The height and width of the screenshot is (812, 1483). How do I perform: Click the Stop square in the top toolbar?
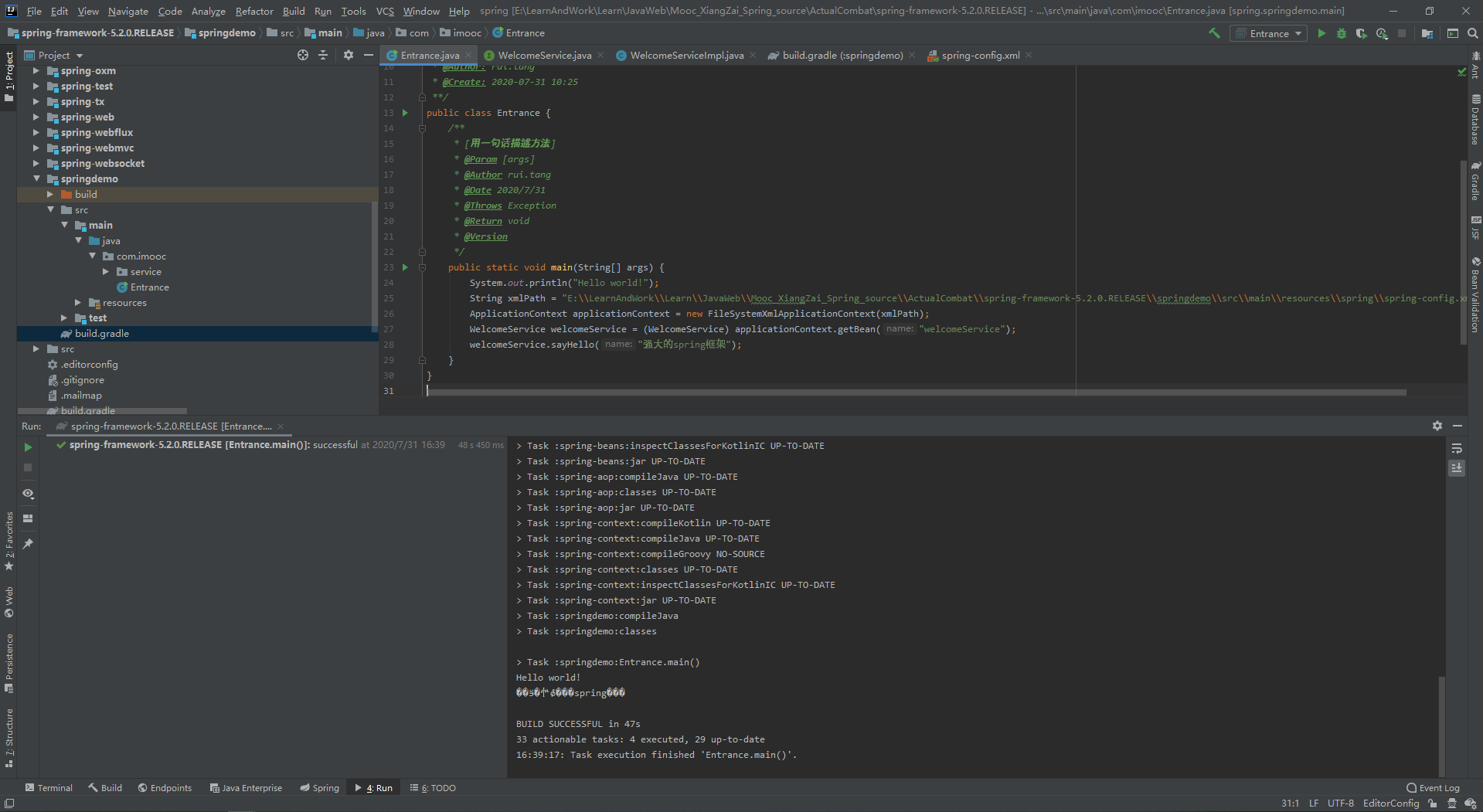[1402, 33]
